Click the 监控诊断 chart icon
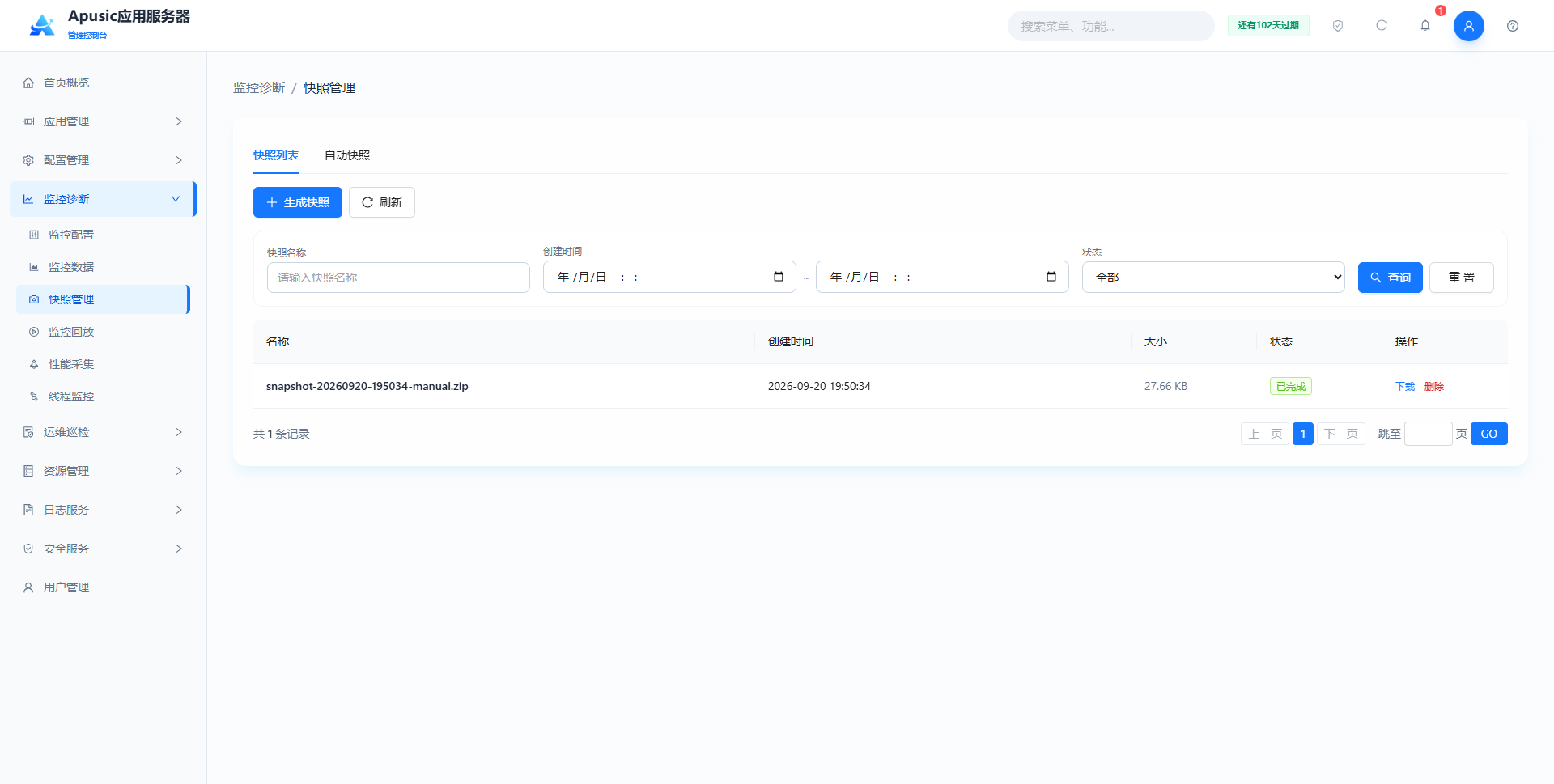This screenshot has height=784, width=1554. tap(28, 199)
